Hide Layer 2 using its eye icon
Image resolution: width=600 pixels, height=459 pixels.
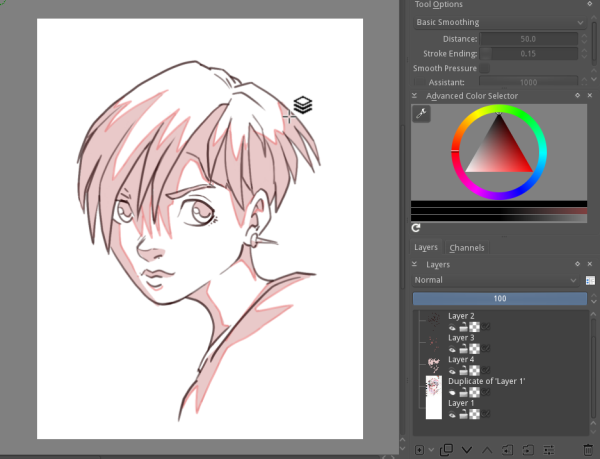coord(452,326)
